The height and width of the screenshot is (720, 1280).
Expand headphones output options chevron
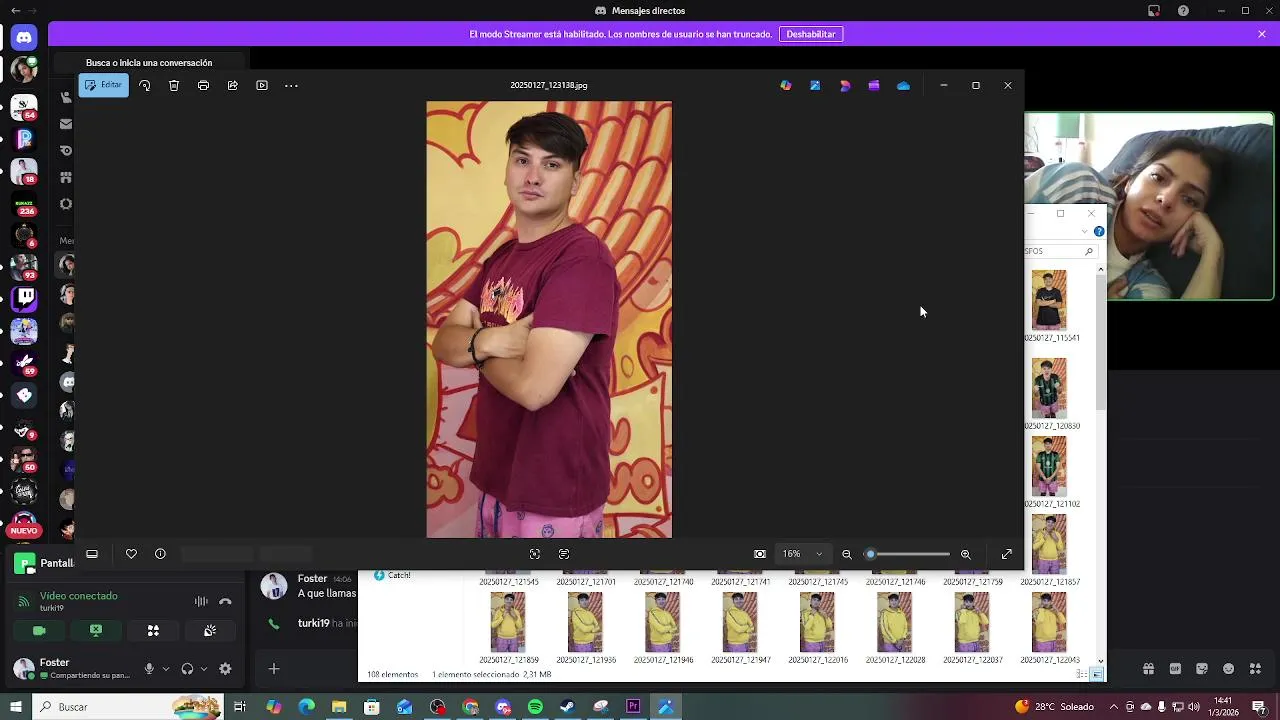(x=204, y=669)
